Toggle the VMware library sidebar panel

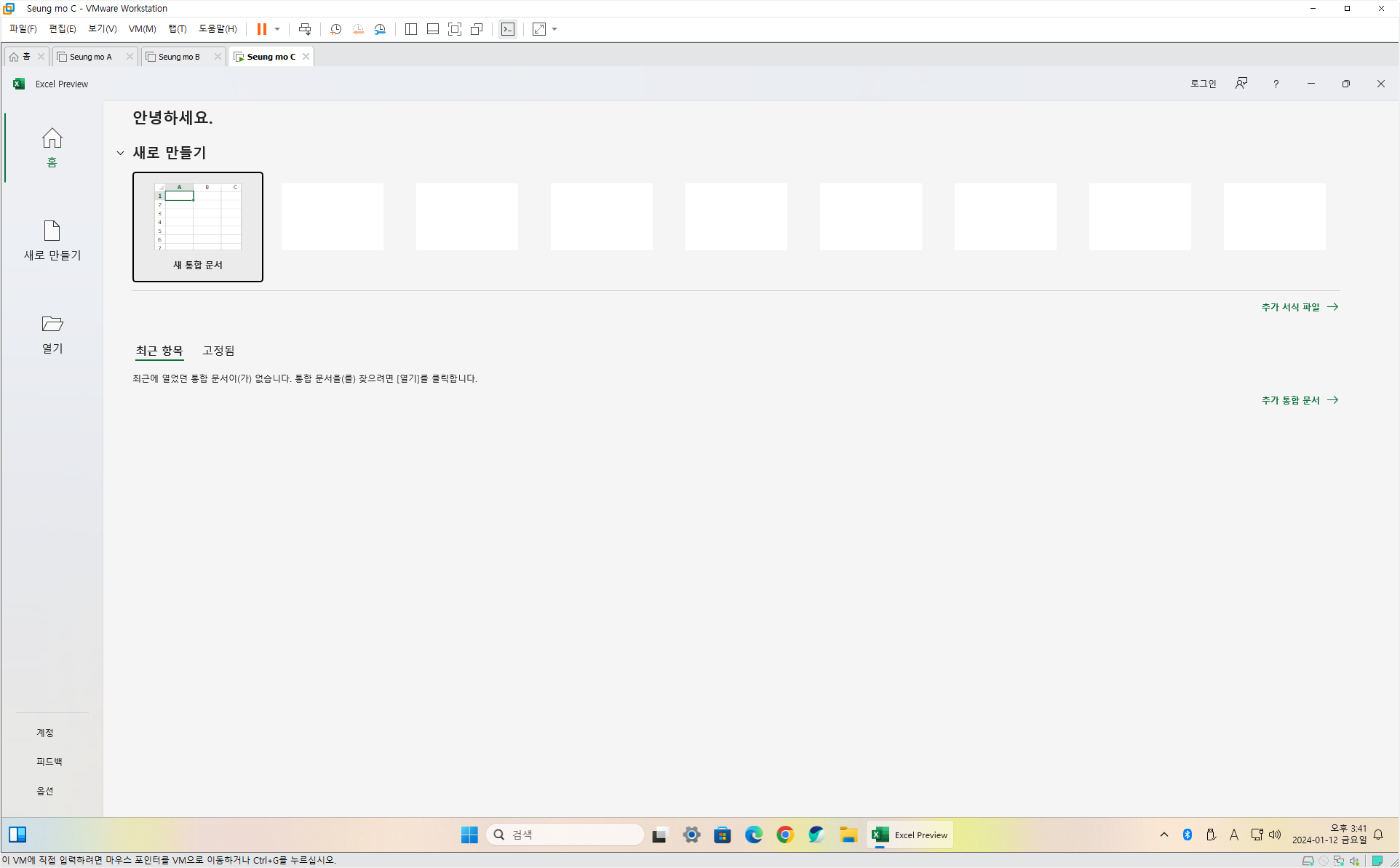[411, 29]
